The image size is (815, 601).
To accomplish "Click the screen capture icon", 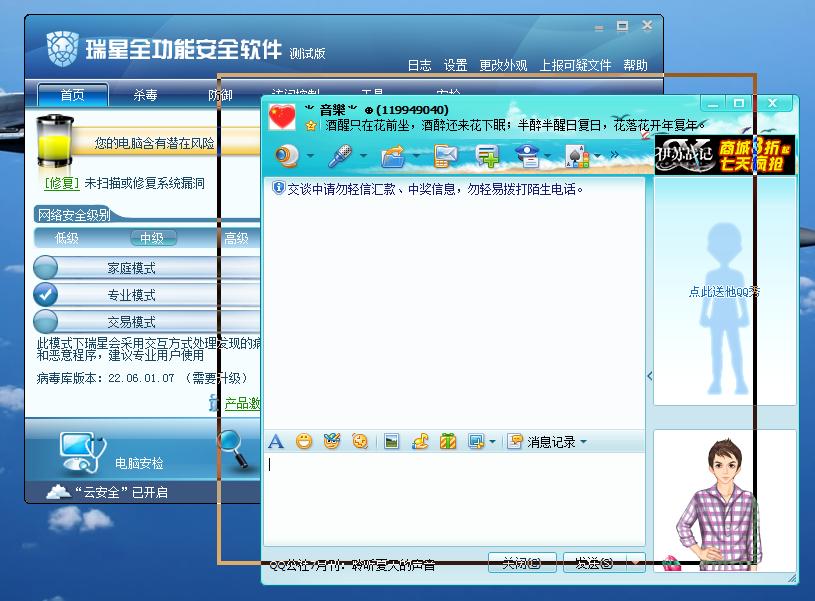I will 476,441.
